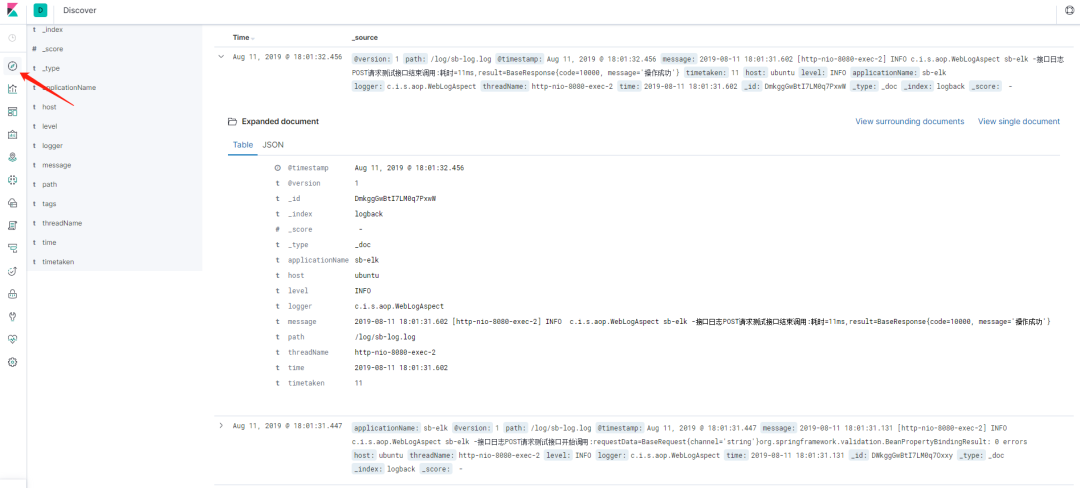Open Management gear icon in sidebar
This screenshot has height=488, width=1080.
click(12, 362)
